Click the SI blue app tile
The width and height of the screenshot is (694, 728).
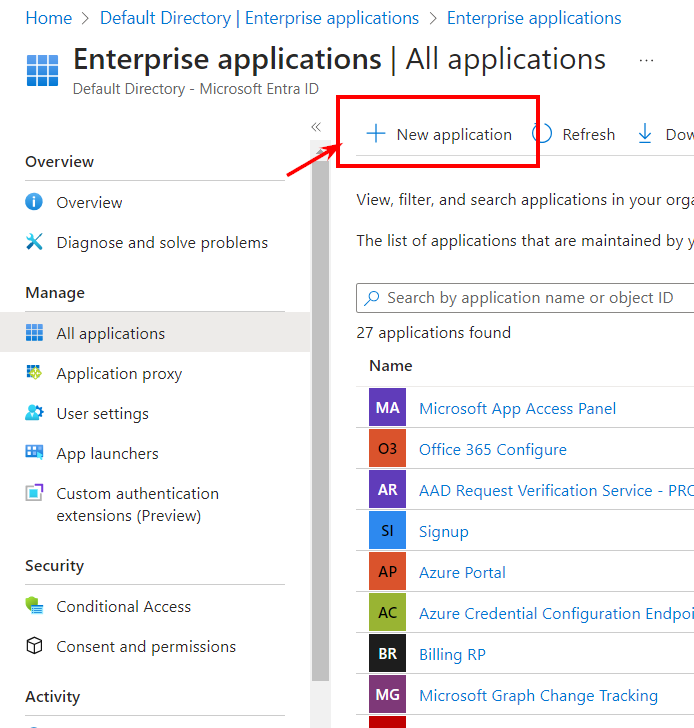tap(387, 530)
